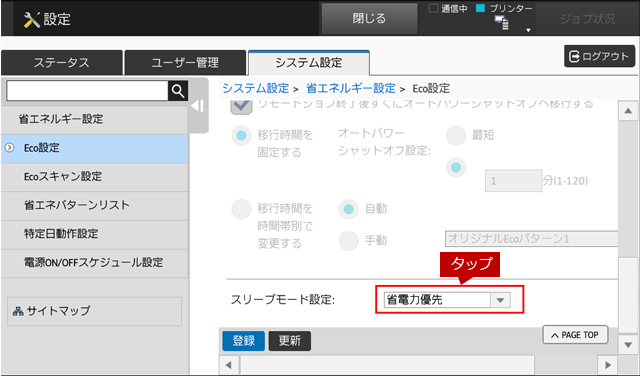Viewport: 640px width, 376px height.
Task: Click the blue プリンター indicator square
Action: [480, 8]
